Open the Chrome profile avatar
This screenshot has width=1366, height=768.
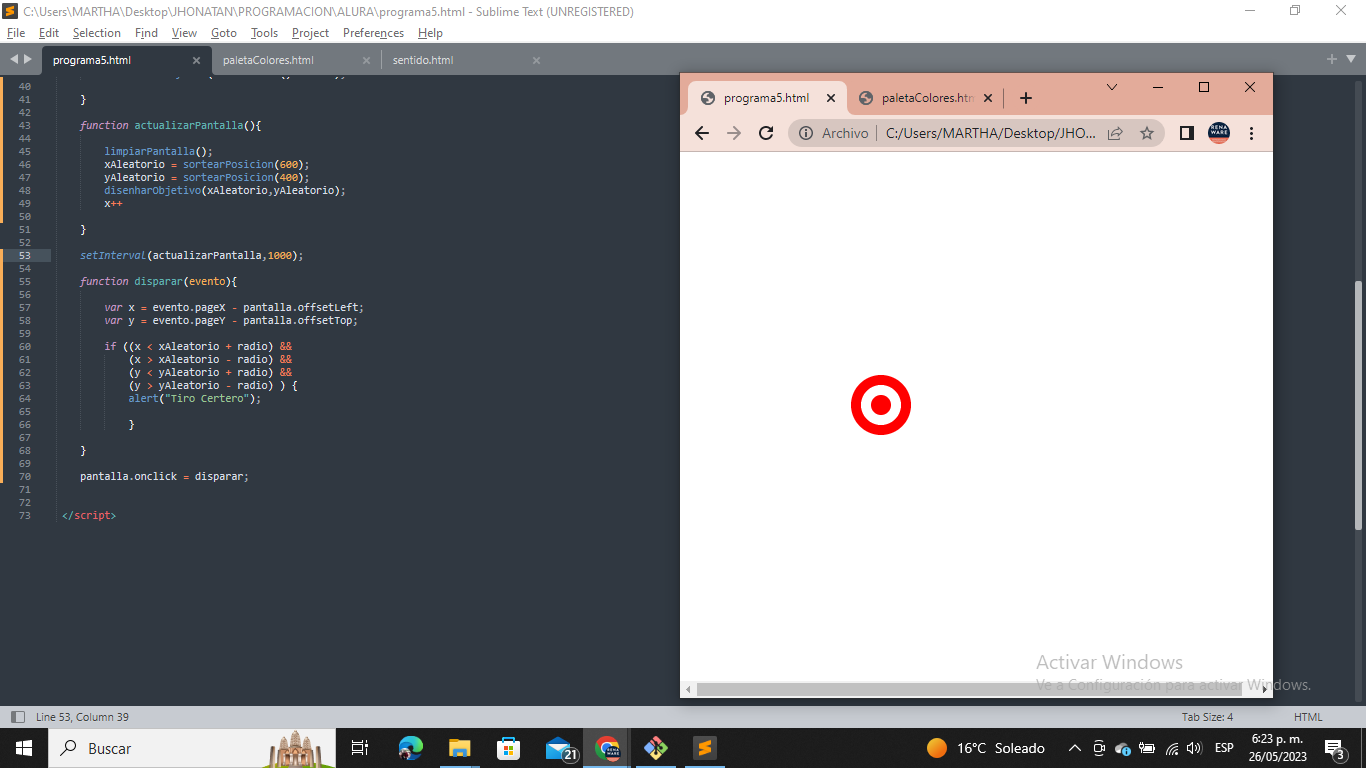[x=1219, y=133]
